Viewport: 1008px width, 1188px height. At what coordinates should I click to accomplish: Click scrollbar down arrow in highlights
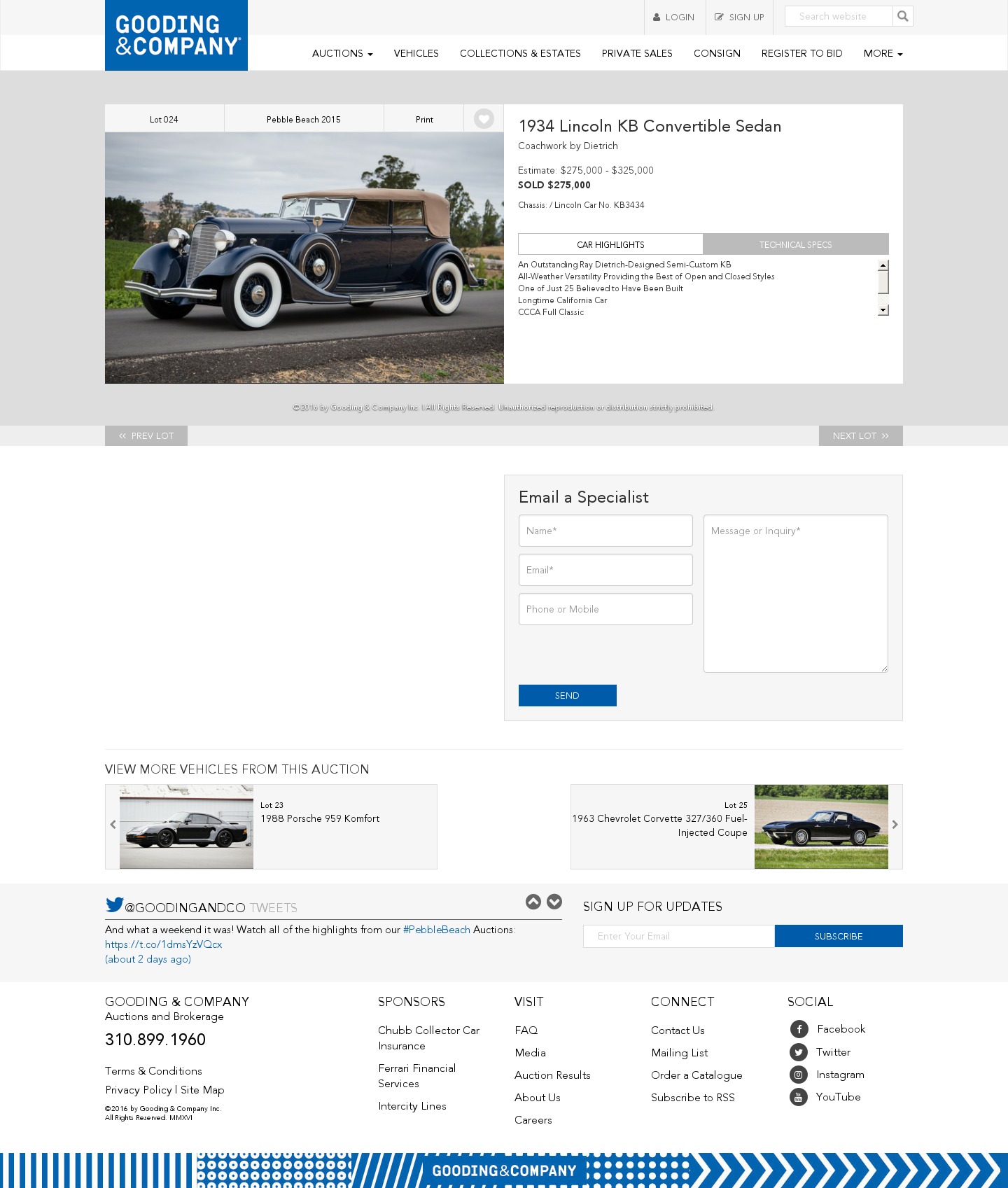coord(883,310)
